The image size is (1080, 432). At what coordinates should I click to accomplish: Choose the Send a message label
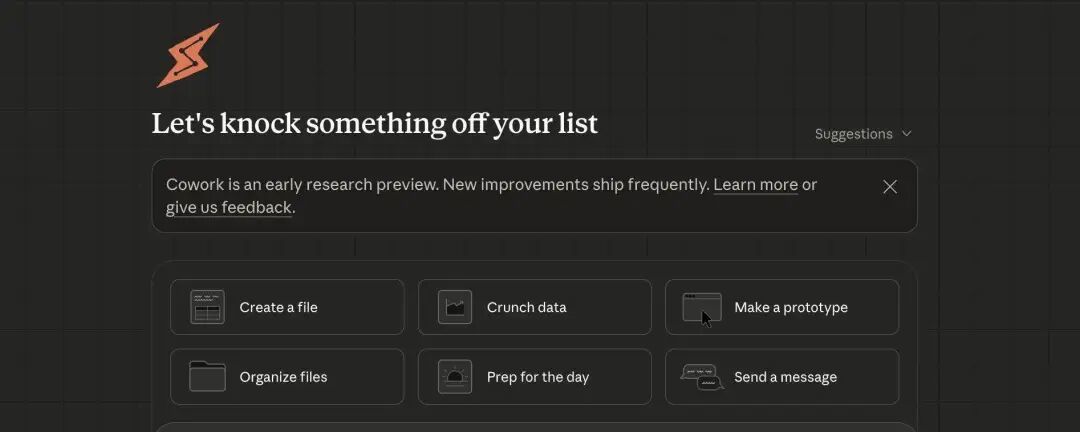coord(786,377)
